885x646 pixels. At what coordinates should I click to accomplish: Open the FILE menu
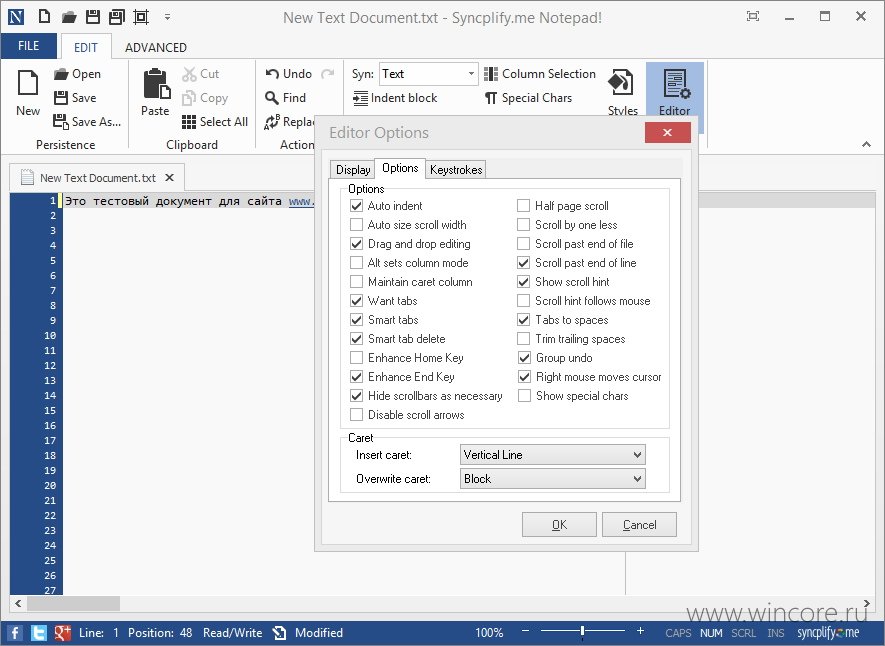(28, 46)
